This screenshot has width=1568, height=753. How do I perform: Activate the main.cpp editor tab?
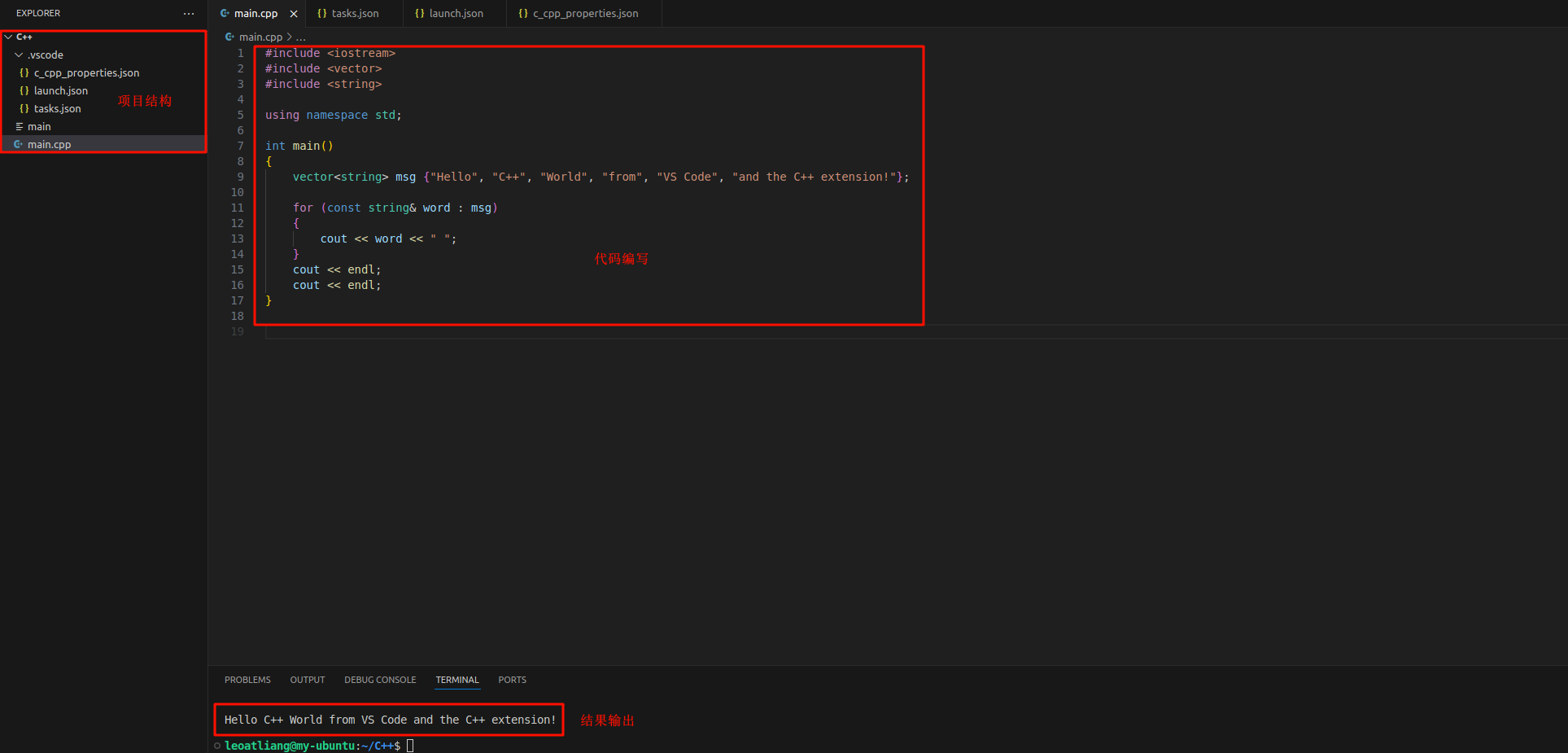(256, 14)
